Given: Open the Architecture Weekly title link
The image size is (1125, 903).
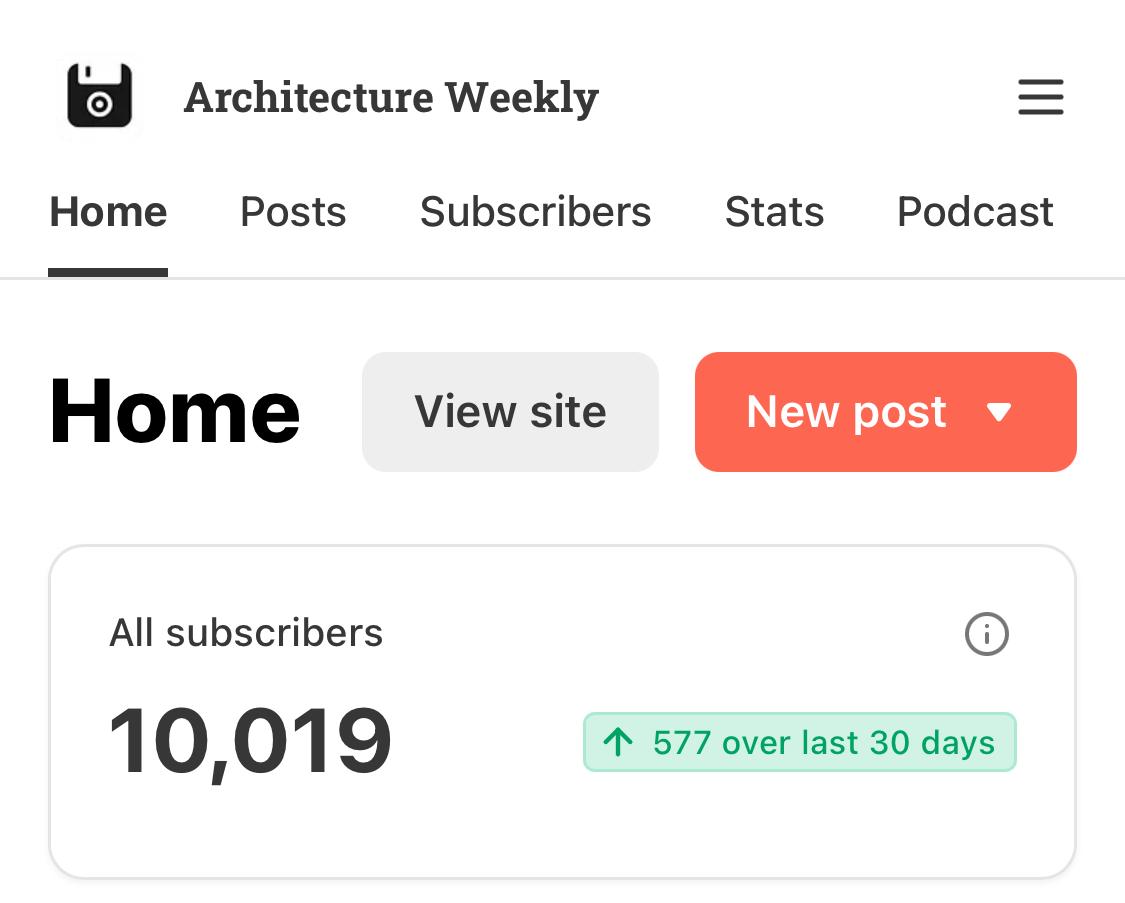Looking at the screenshot, I should (x=391, y=98).
